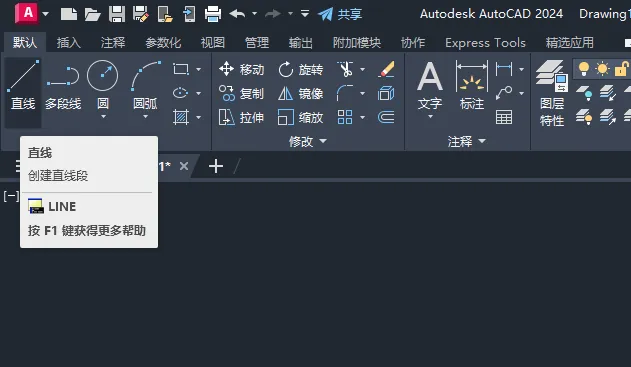Expand fillet tool dropdown arrow
631x367 pixels.
pos(363,94)
